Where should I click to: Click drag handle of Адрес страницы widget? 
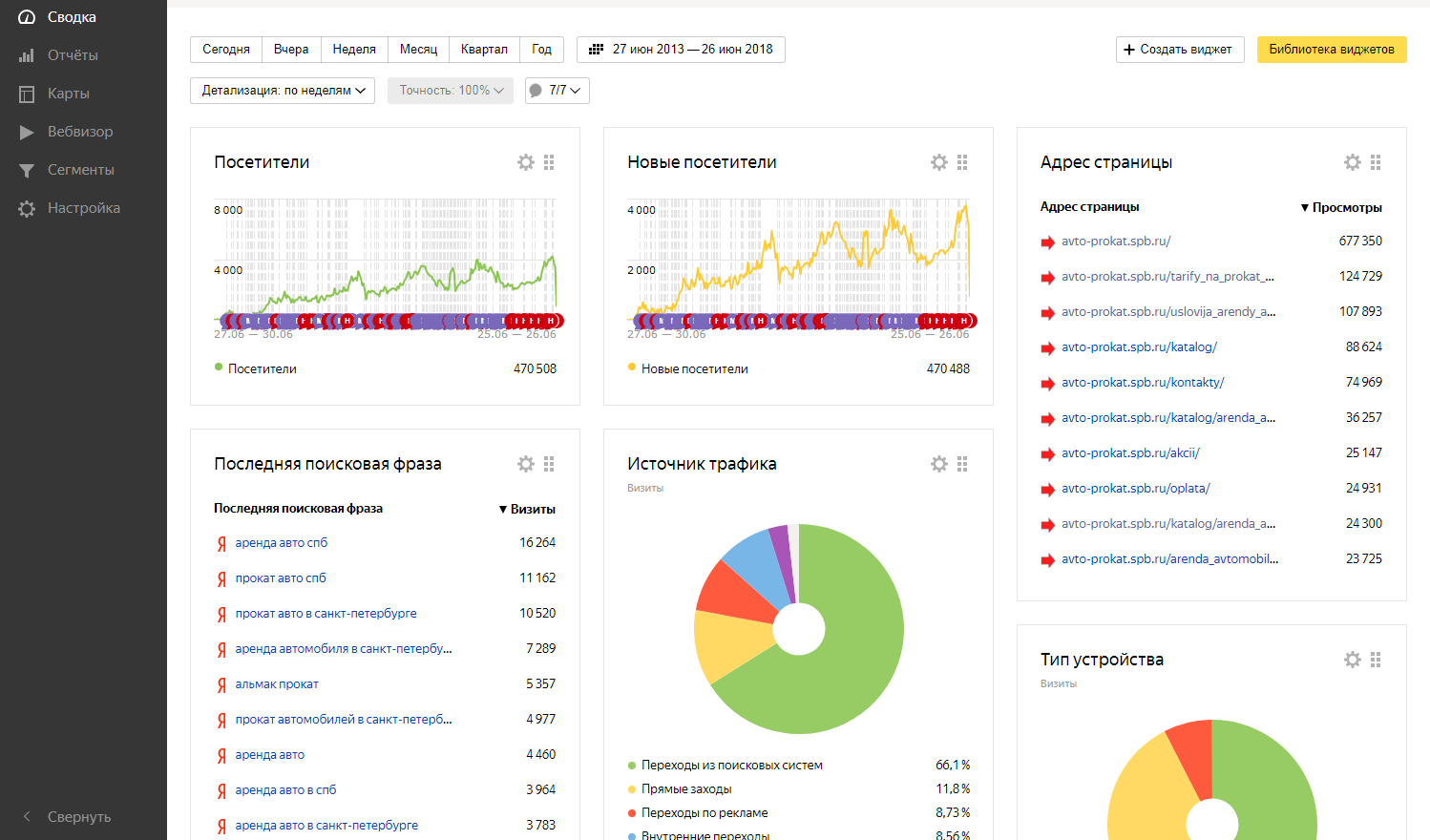(1376, 162)
